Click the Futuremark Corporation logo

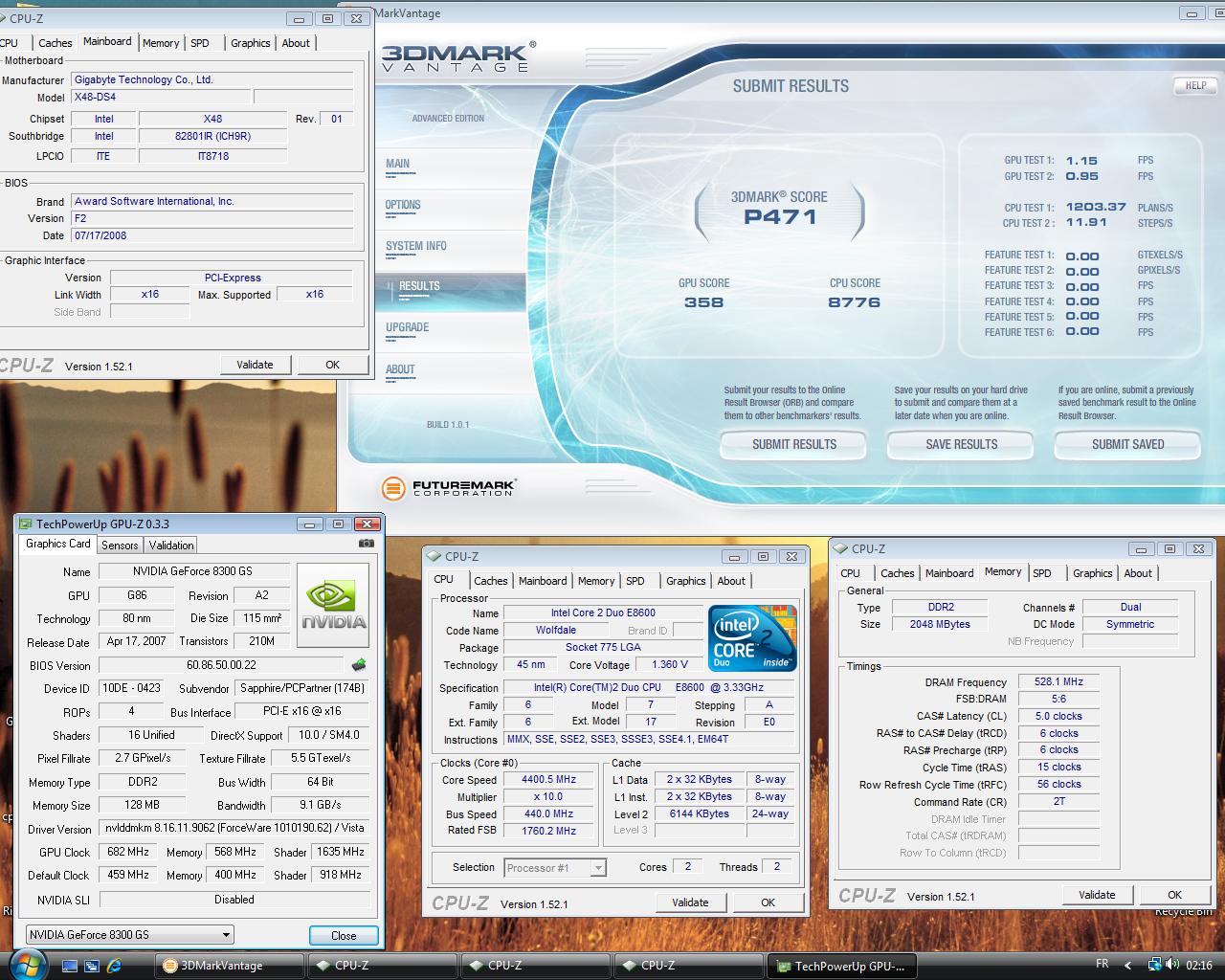click(448, 488)
